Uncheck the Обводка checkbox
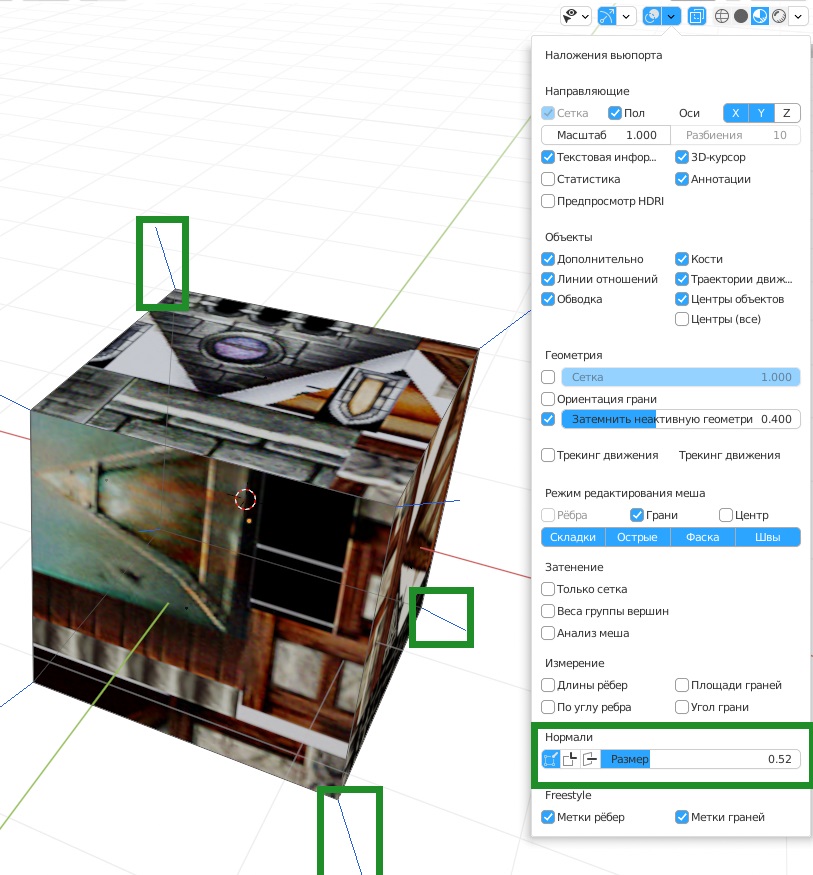 548,299
